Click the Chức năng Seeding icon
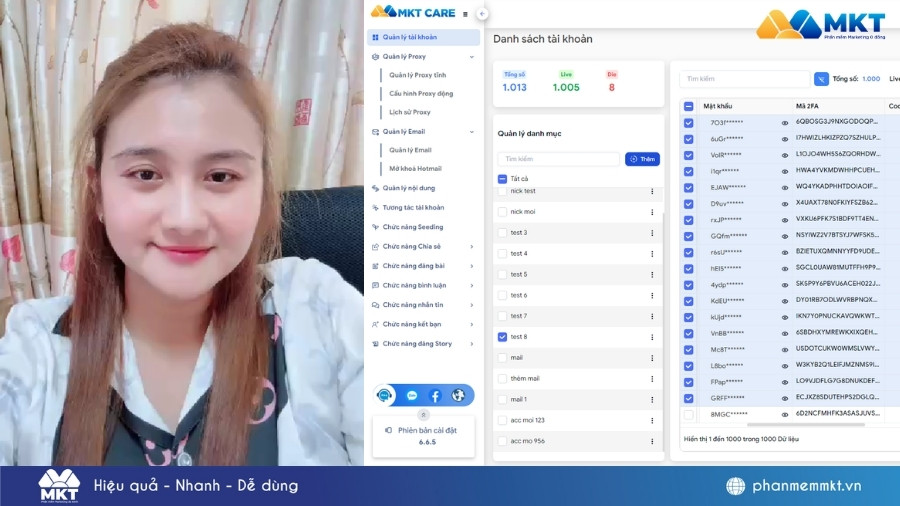 pyautogui.click(x=375, y=227)
